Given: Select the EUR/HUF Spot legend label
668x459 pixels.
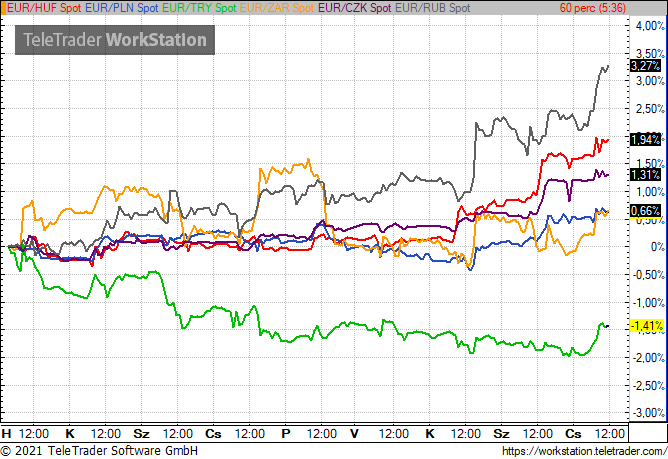Looking at the screenshot, I should 44,8.
